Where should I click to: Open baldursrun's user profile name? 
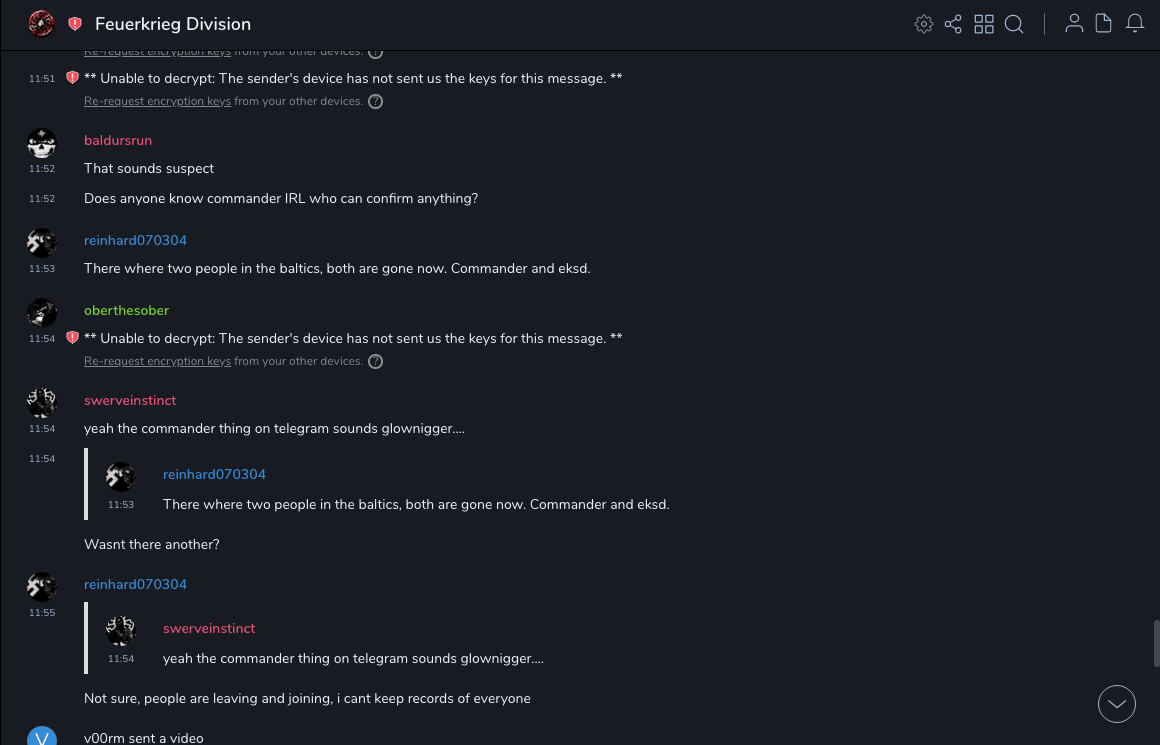(x=118, y=140)
